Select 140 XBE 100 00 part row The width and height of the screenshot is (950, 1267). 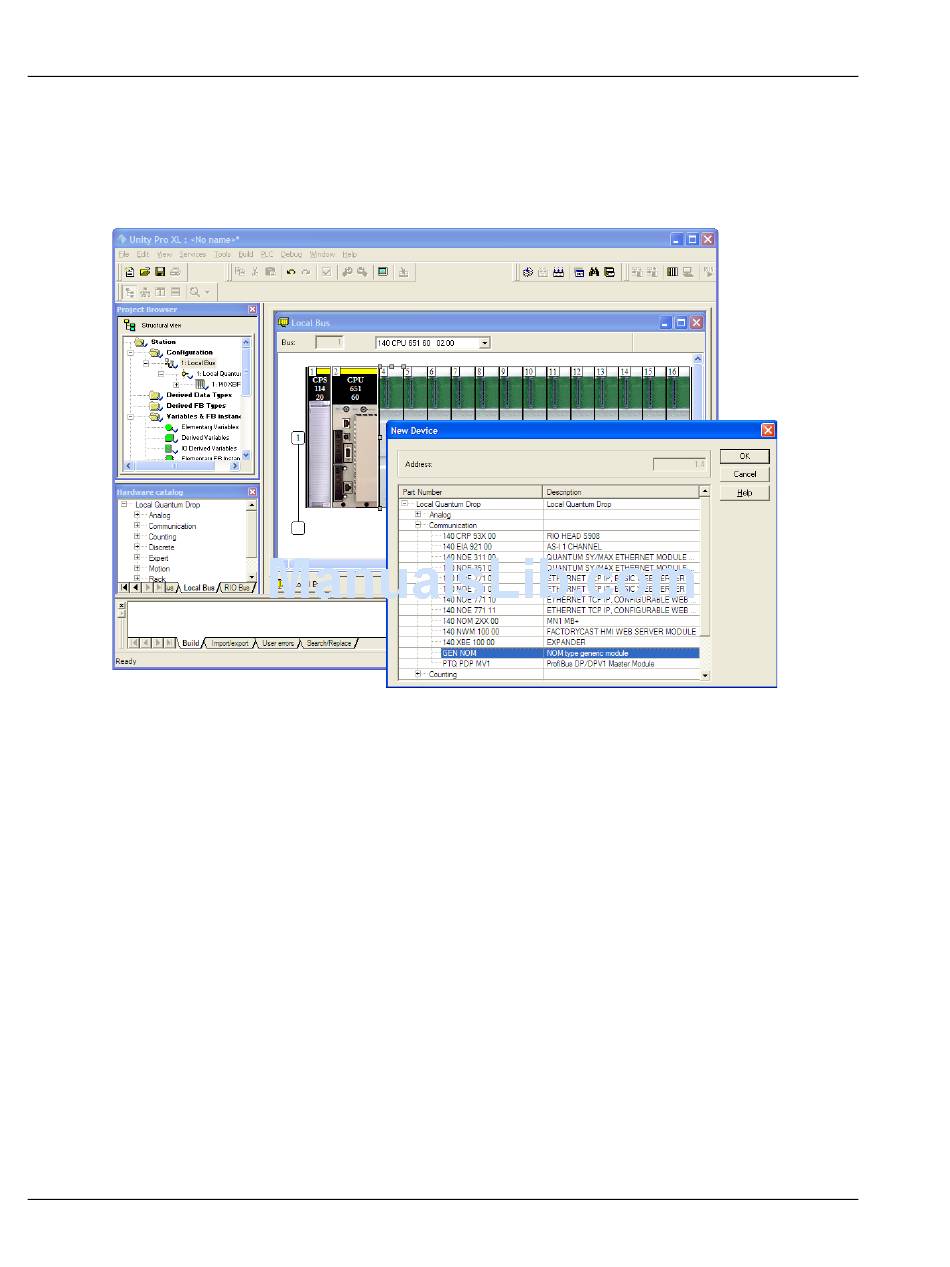(x=548, y=642)
